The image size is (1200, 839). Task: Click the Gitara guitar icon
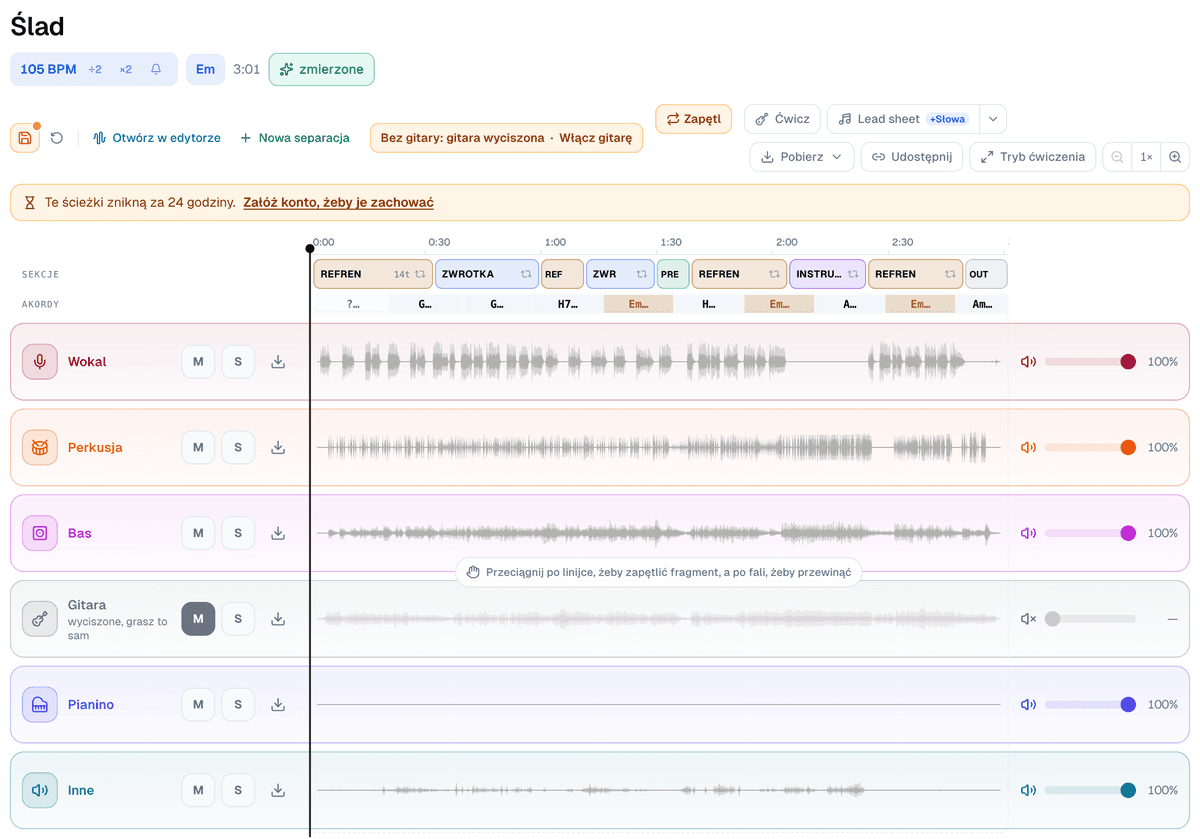coord(40,619)
